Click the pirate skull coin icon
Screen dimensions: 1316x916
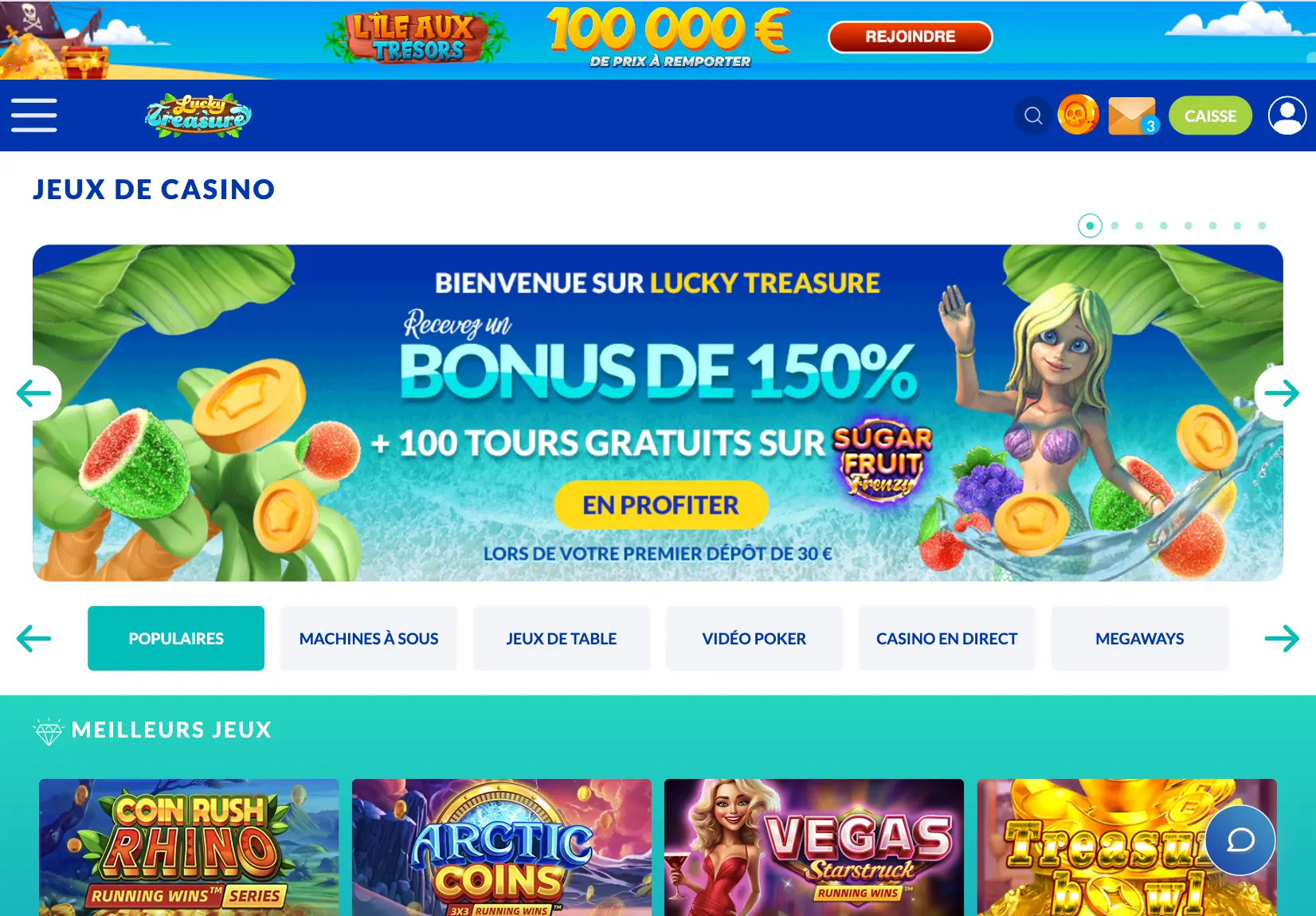pos(1078,115)
